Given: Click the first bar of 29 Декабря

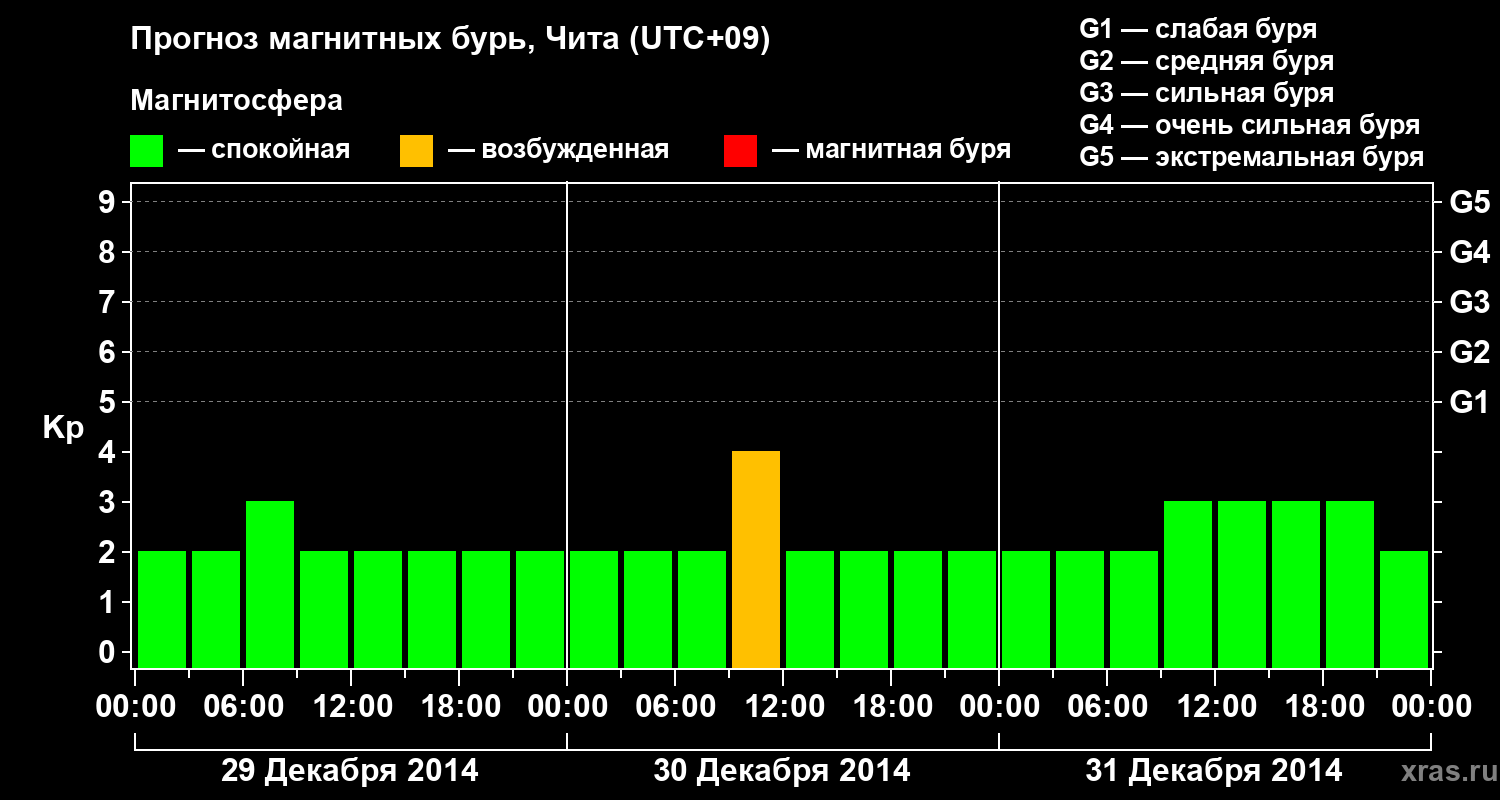Looking at the screenshot, I should coord(162,610).
